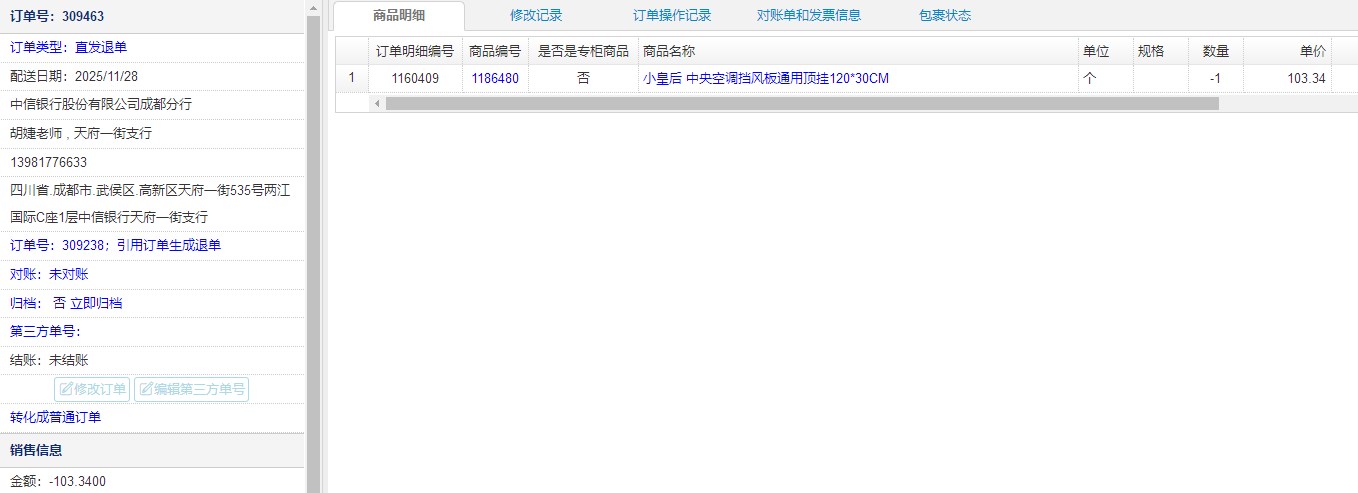Select the 商品明细 tab
The height and width of the screenshot is (493, 1358).
click(x=398, y=16)
